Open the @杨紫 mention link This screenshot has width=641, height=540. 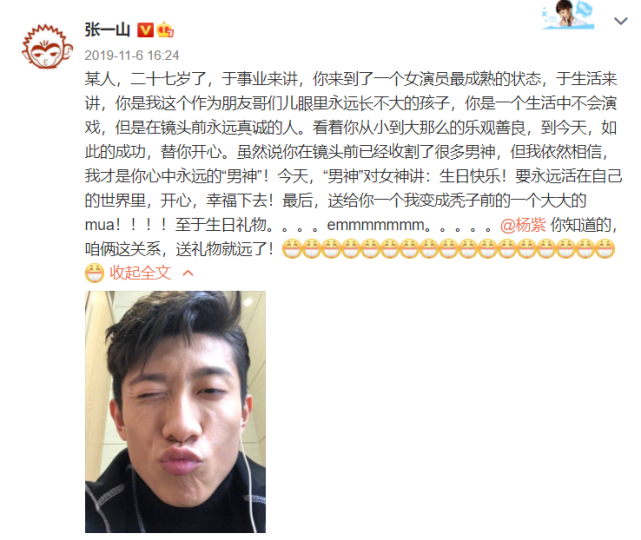click(x=523, y=225)
